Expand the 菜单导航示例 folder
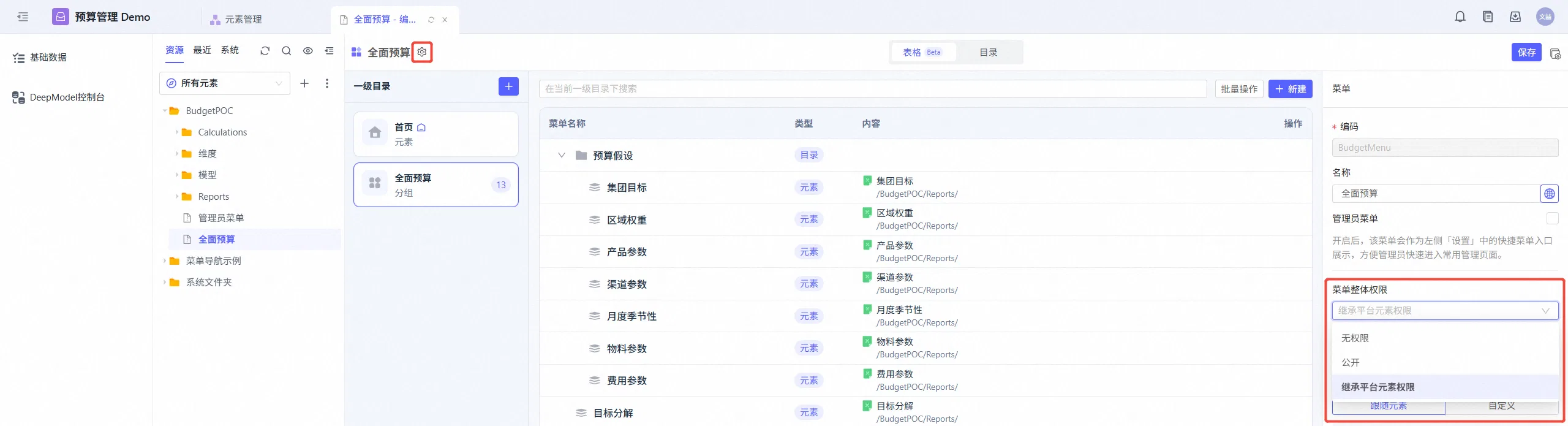 pos(165,261)
